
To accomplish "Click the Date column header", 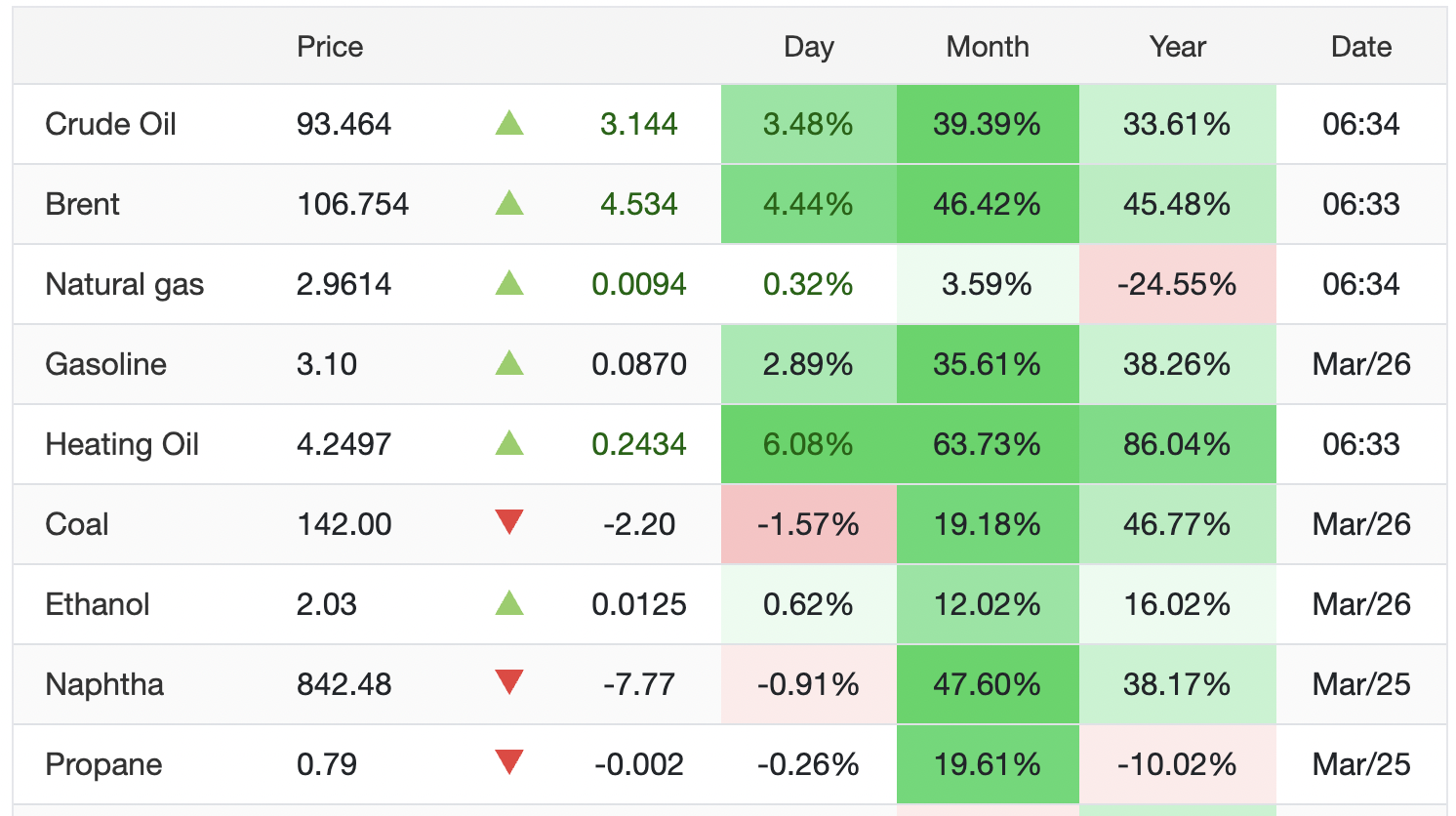I will tap(1360, 47).
